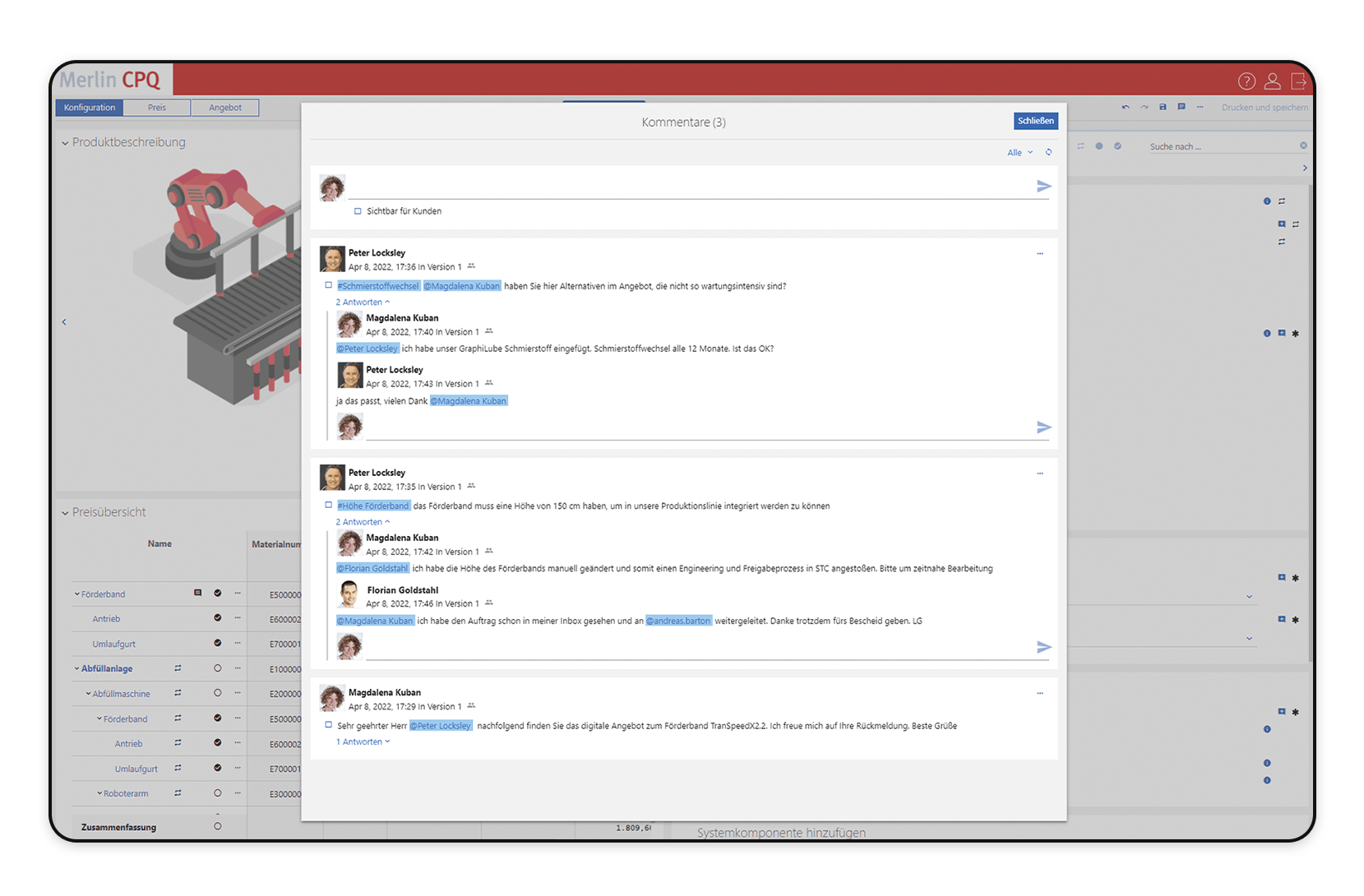Click the @andreas.barton mention
The image size is (1364, 896).
[678, 621]
